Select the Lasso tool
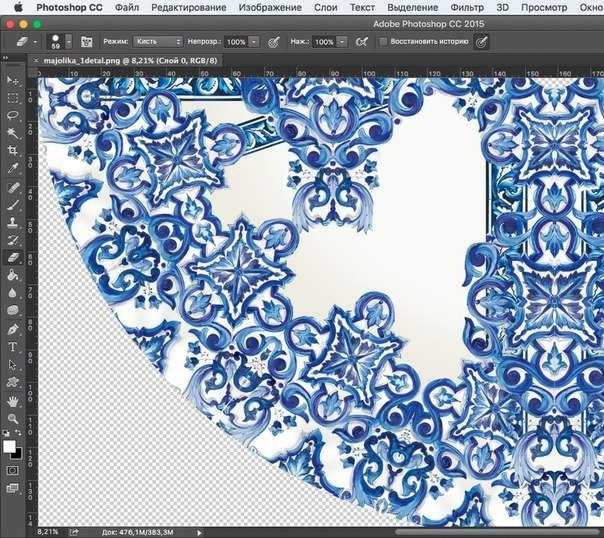The image size is (604, 538). (12, 115)
